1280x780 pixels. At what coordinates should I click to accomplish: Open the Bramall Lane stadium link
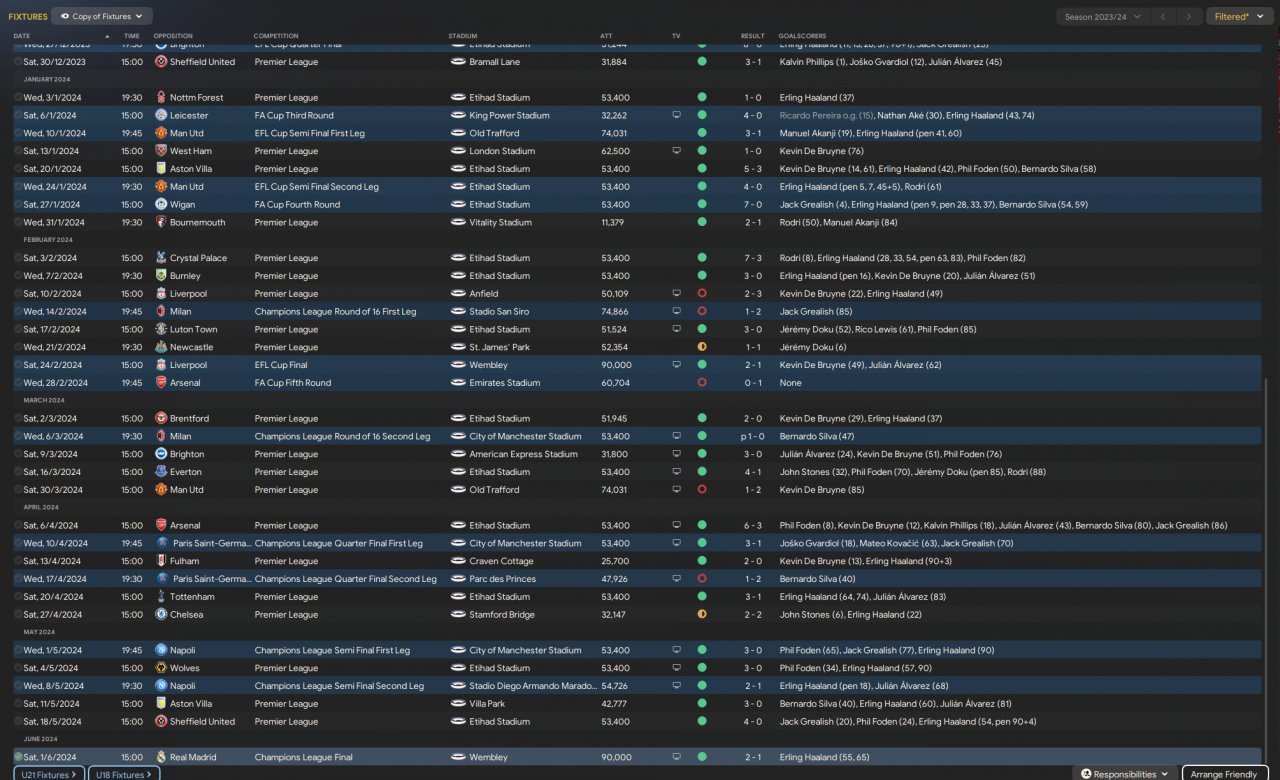pos(493,62)
